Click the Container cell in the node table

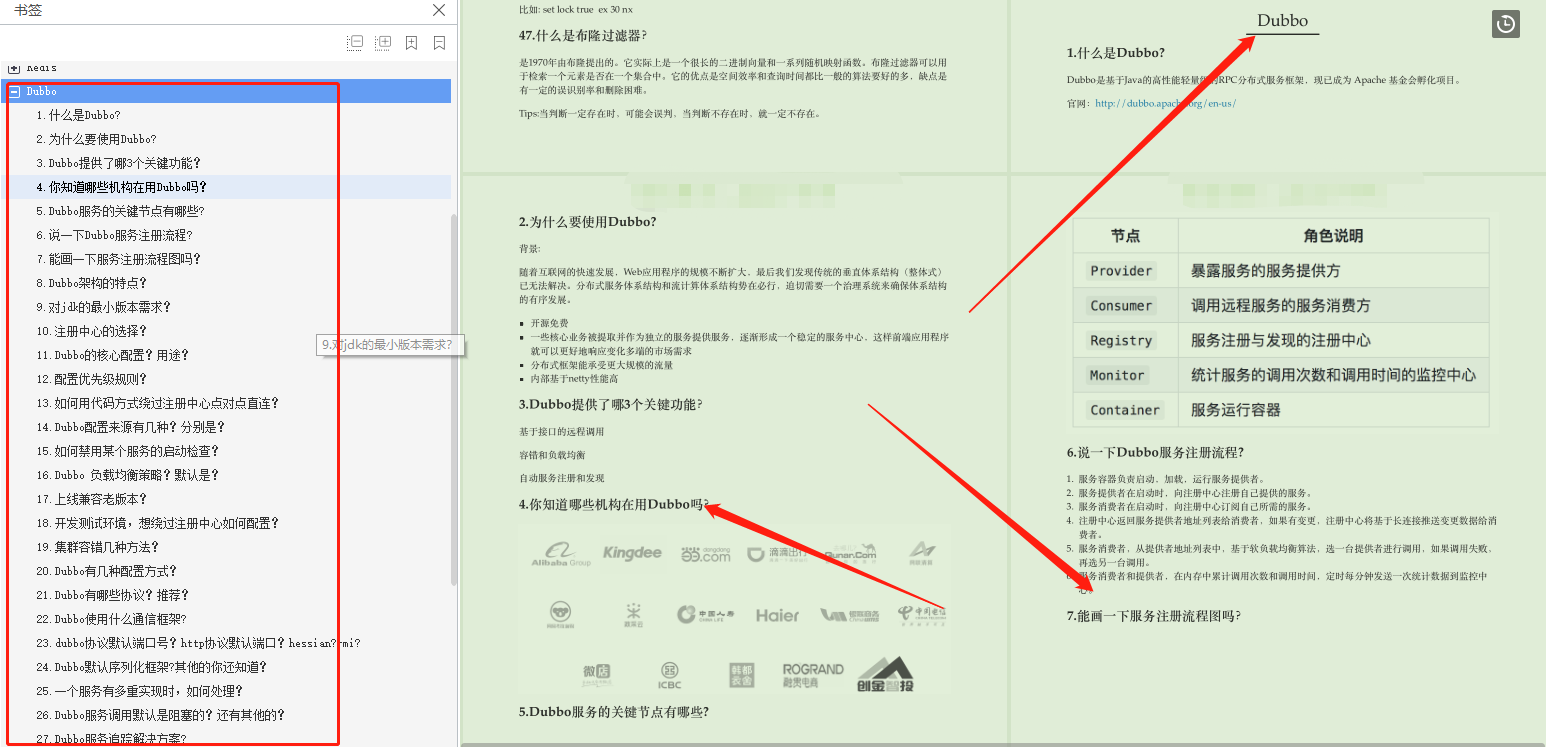1125,410
